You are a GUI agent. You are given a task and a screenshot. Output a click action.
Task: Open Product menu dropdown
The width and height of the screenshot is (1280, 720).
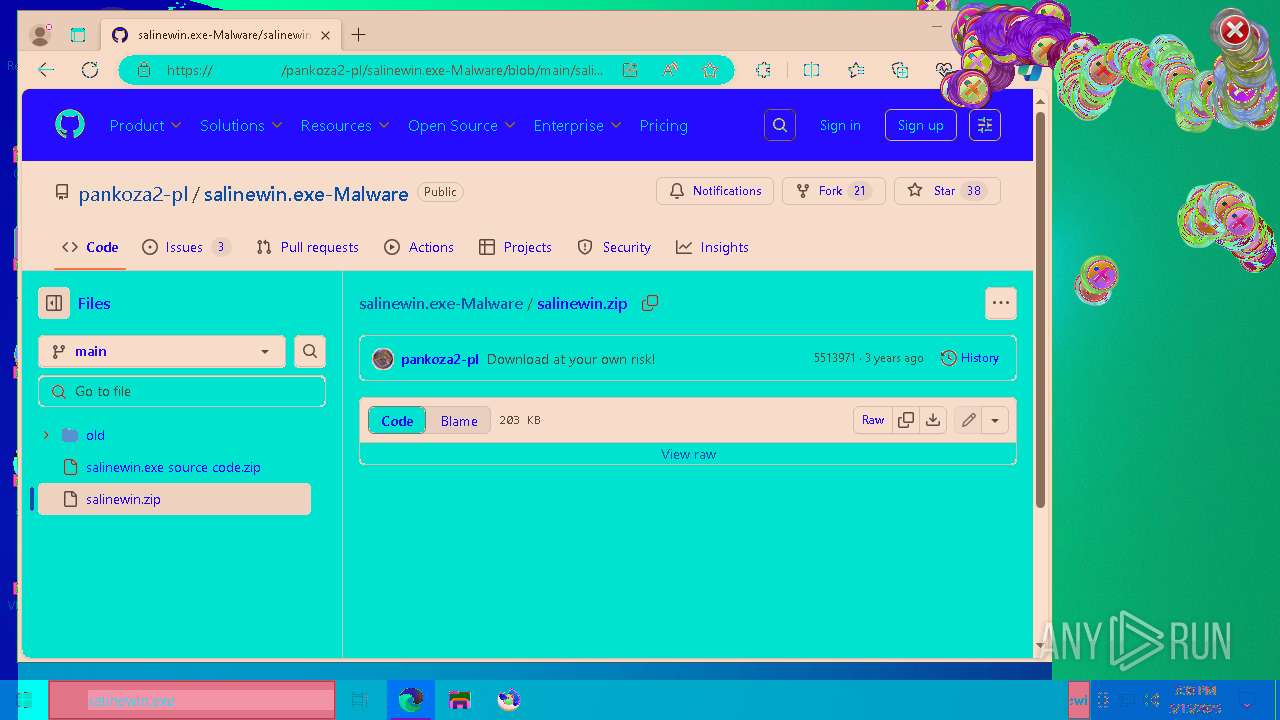[x=145, y=125]
